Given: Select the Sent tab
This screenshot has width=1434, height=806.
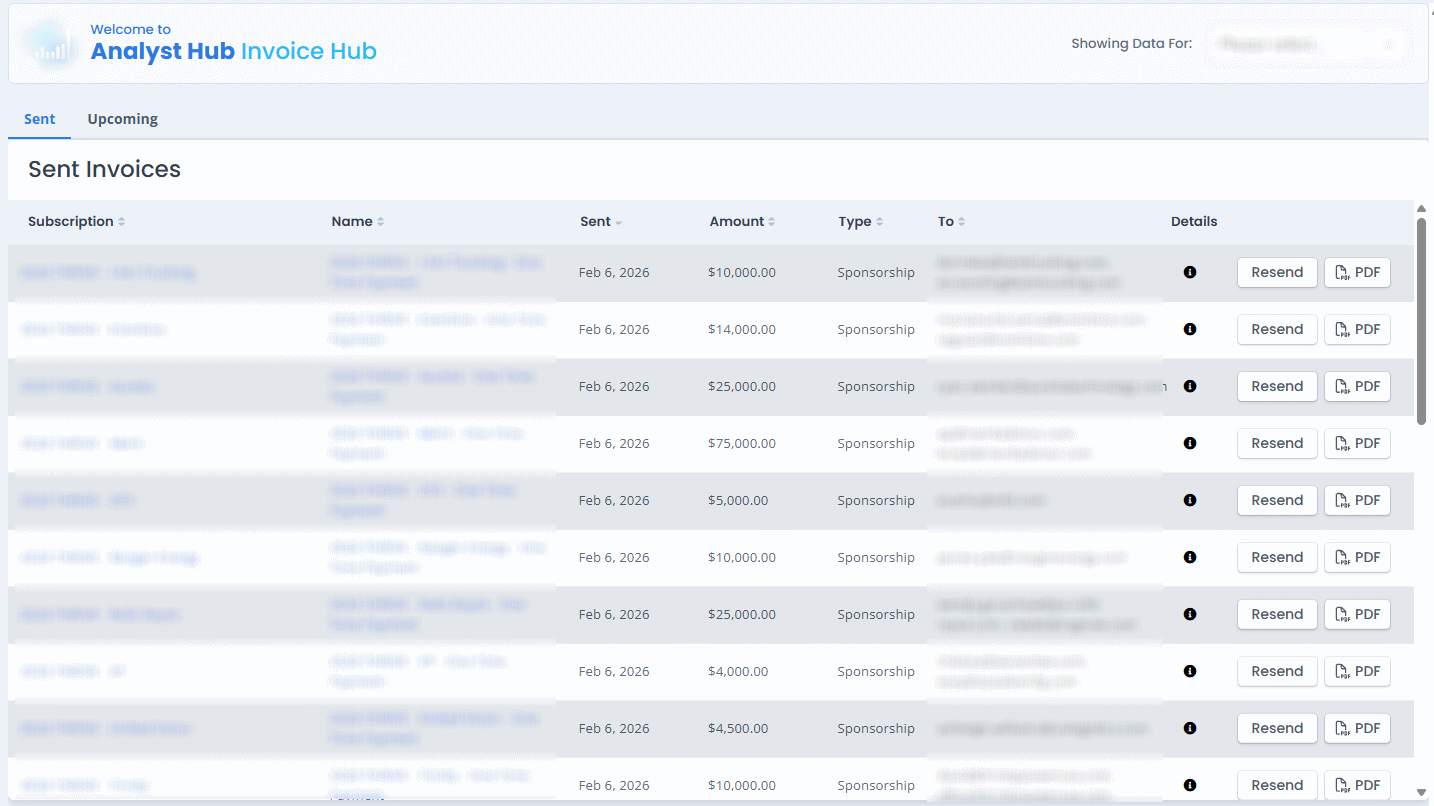Looking at the screenshot, I should pos(39,118).
